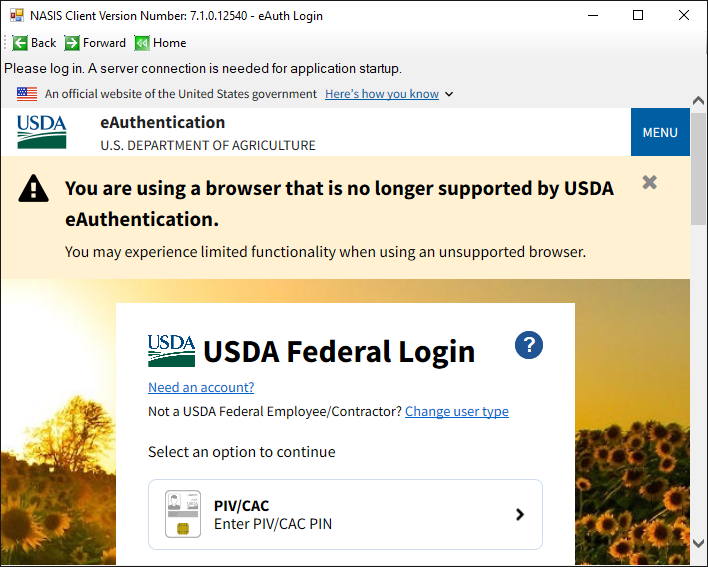This screenshot has height=567, width=708.
Task: Click the NASIS app icon in title bar
Action: tap(17, 16)
